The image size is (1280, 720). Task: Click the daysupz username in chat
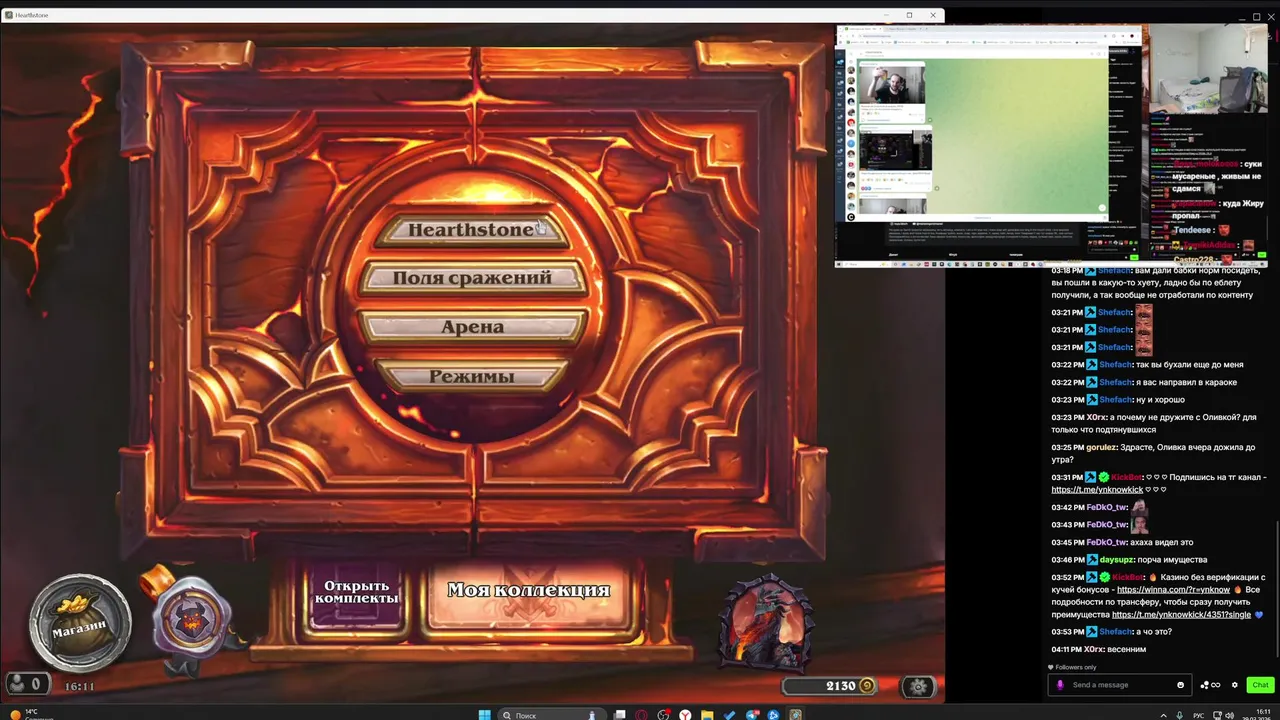(1117, 560)
